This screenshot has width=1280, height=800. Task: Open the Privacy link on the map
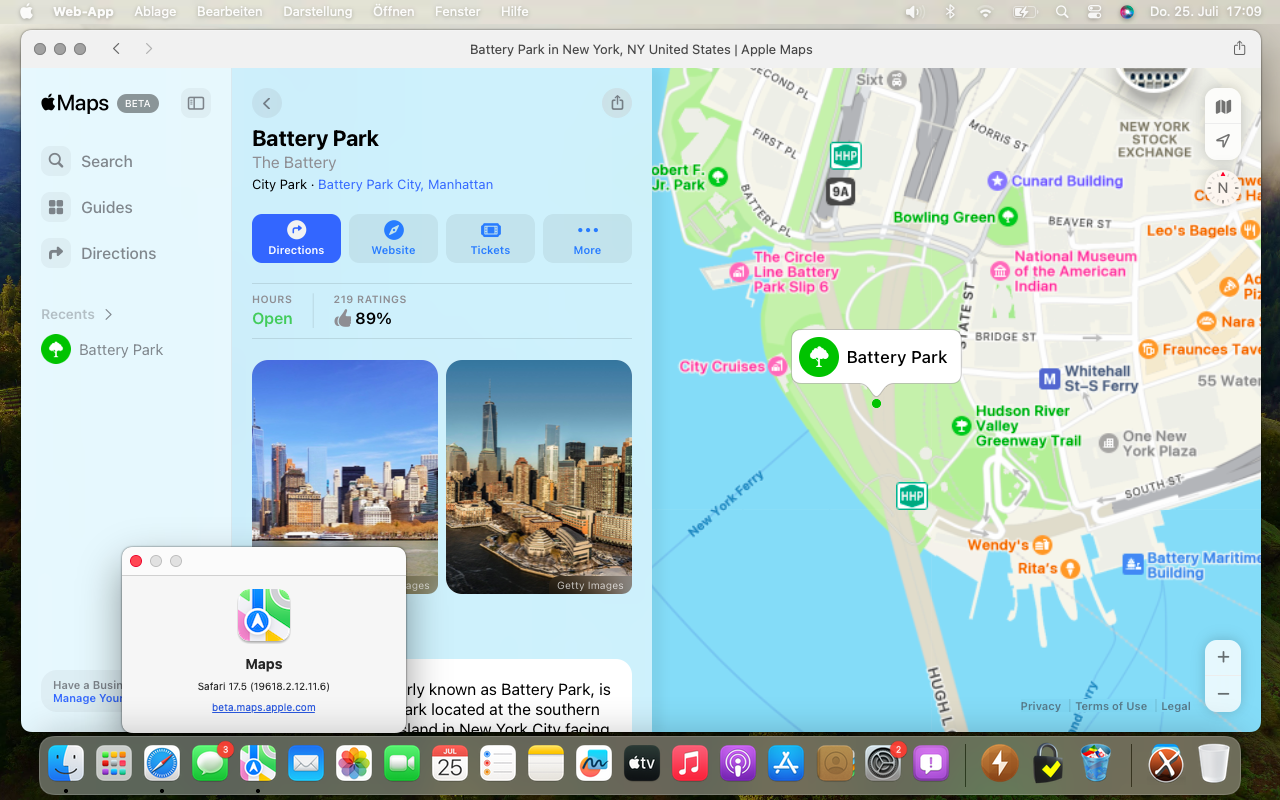coord(1041,706)
